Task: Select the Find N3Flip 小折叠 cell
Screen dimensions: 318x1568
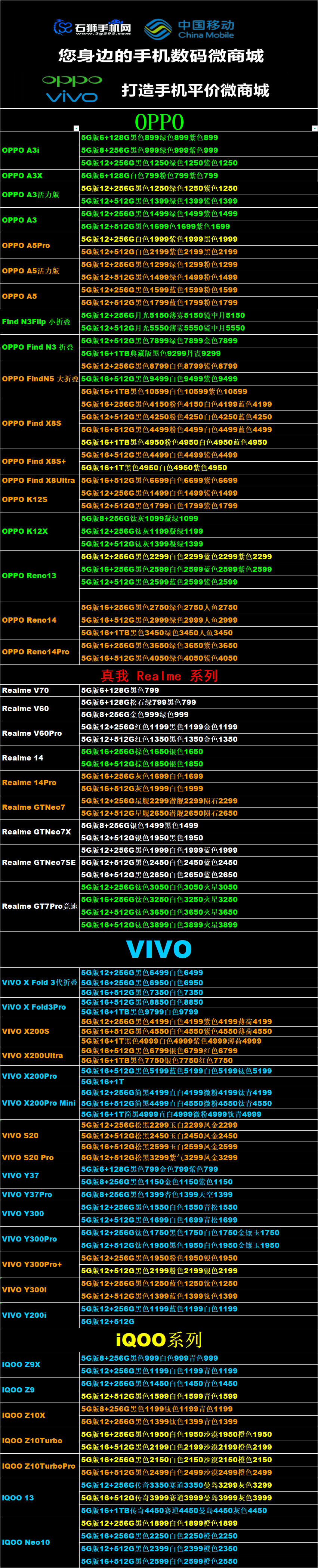Action: 40,321
